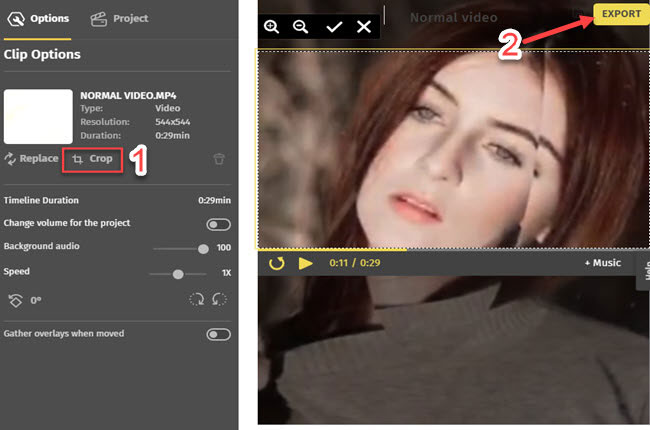Open the Crop tool

[92, 159]
